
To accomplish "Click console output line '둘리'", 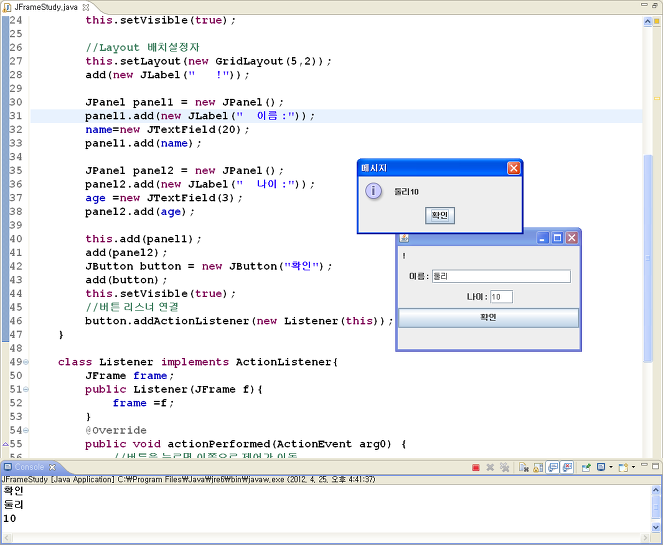I will tap(13, 504).
